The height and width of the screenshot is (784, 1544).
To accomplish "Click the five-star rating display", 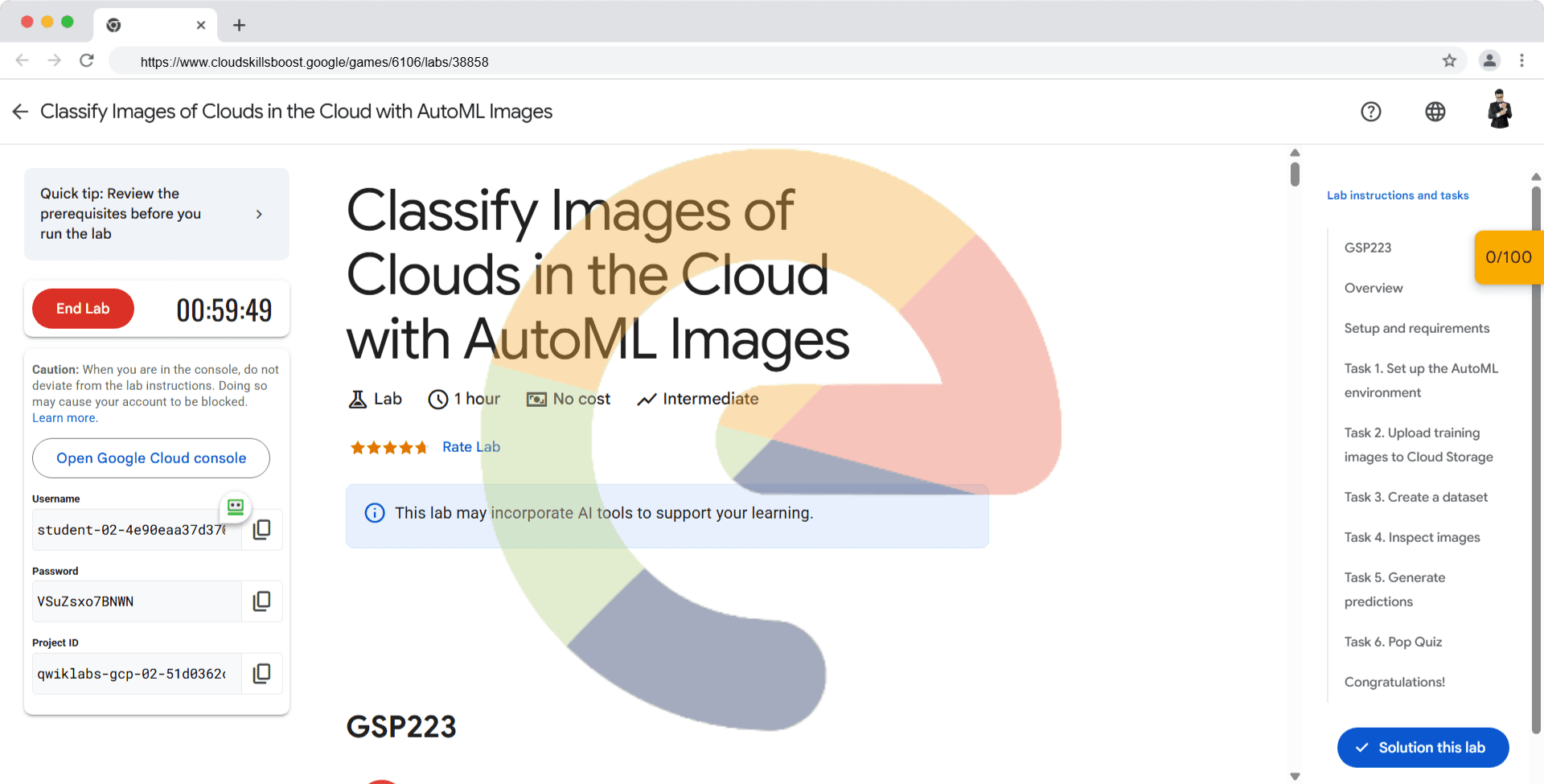I will [x=388, y=447].
